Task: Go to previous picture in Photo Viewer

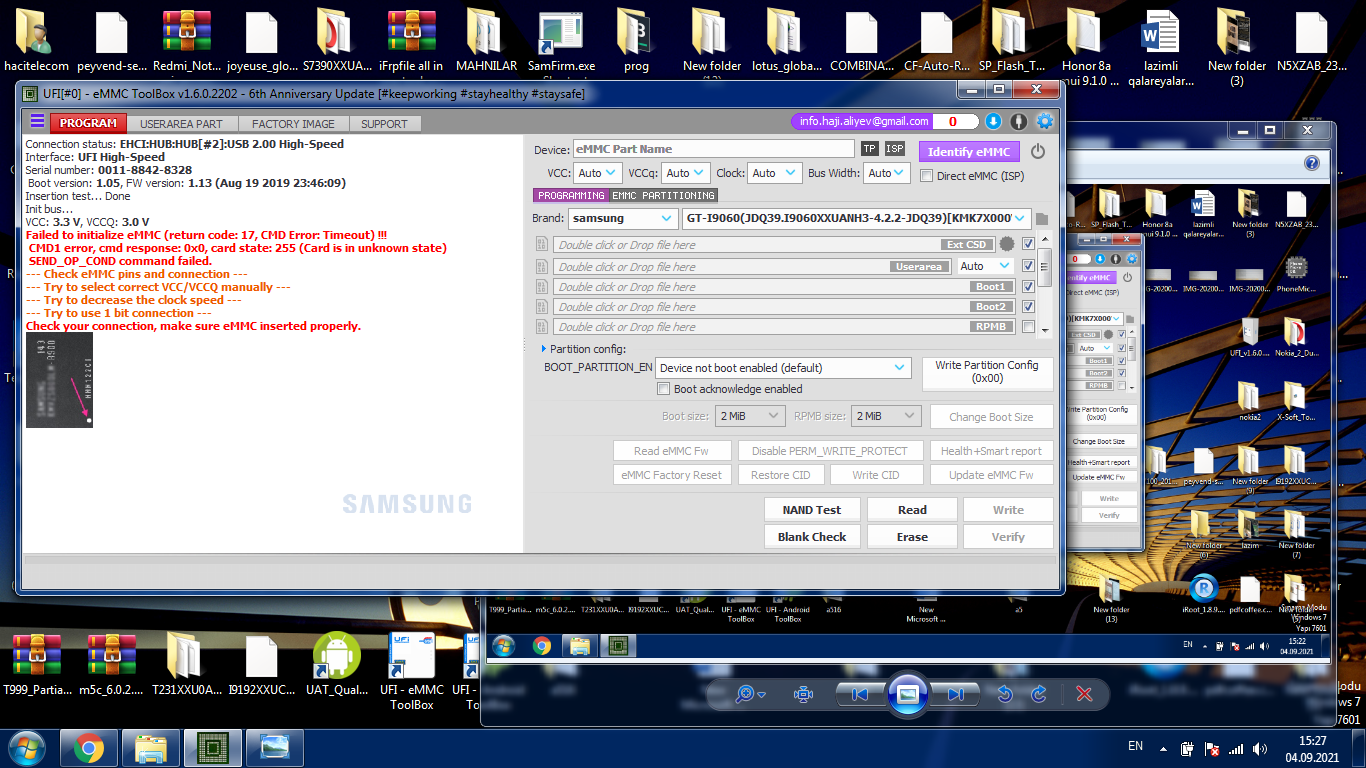Action: (860, 694)
